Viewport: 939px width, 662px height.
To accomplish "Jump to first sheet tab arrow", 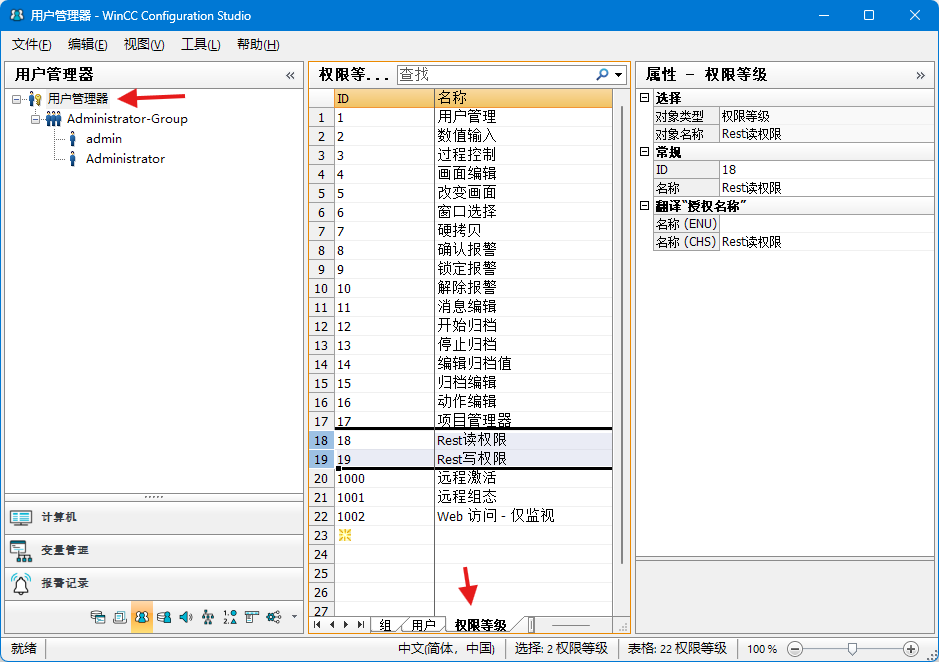I will click(x=317, y=624).
